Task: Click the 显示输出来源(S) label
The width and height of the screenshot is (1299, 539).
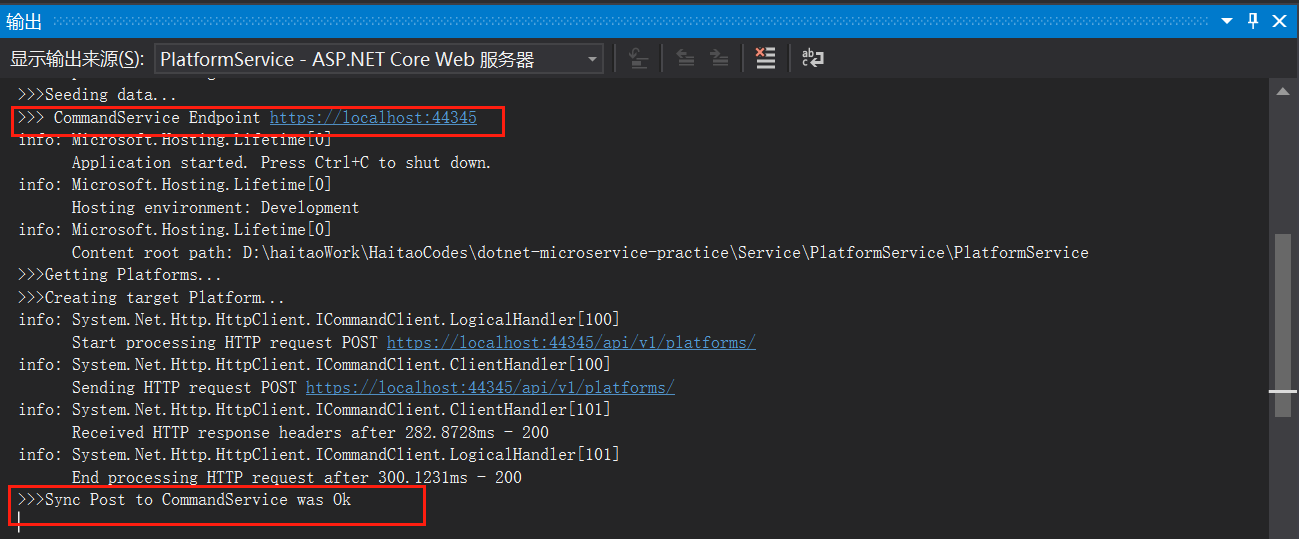Action: (77, 59)
